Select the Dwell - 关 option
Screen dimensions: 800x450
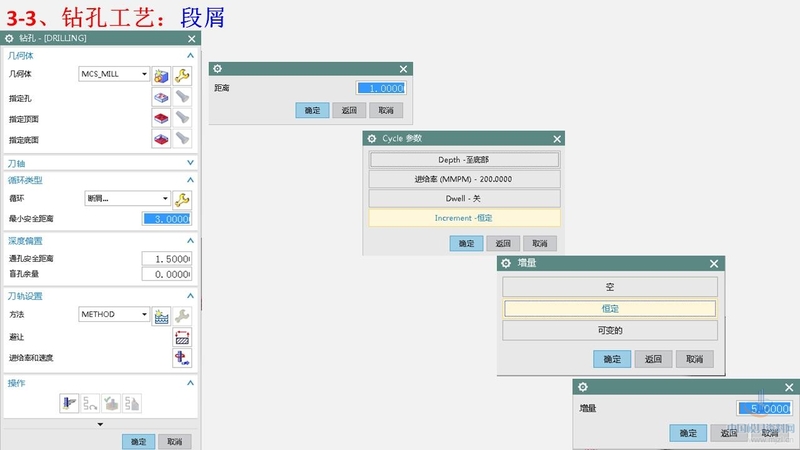click(x=464, y=198)
